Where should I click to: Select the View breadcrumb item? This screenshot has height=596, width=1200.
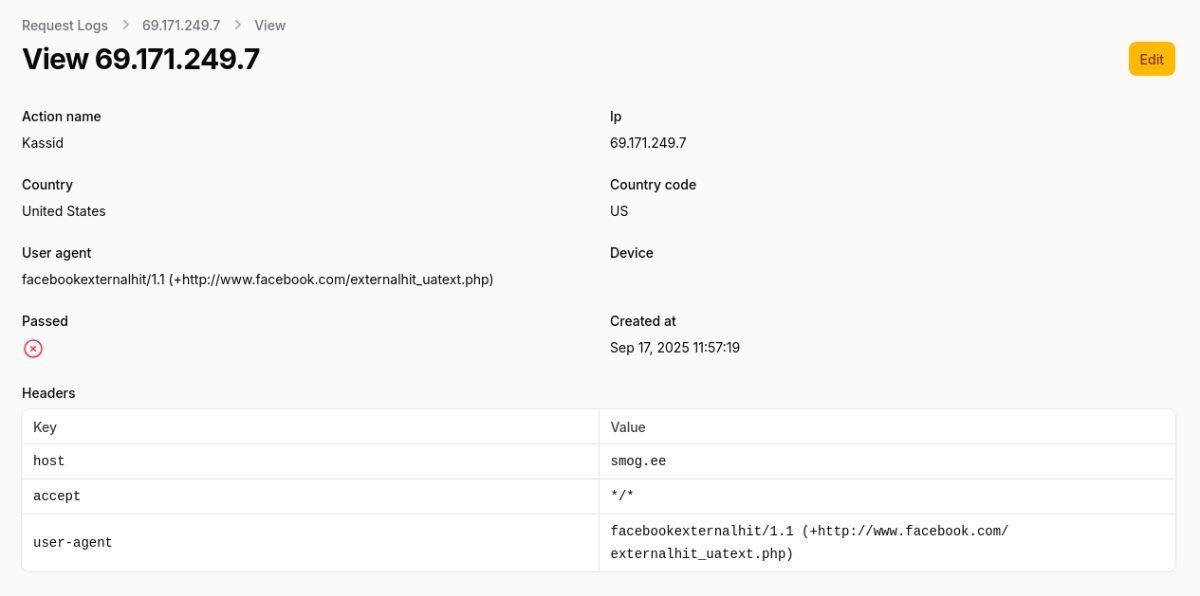tap(270, 25)
